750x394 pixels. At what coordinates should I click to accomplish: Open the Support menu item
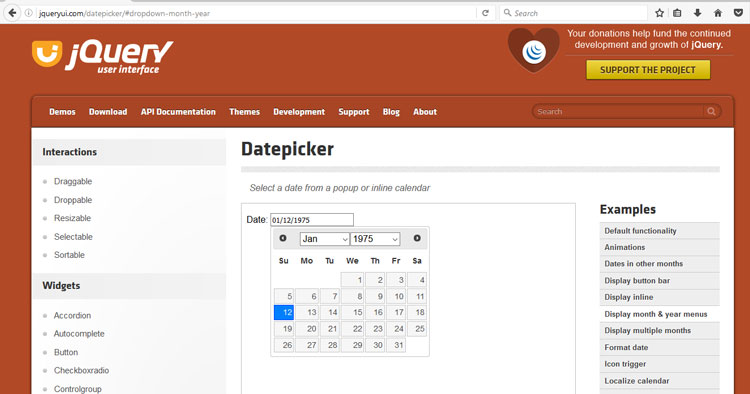coord(354,112)
